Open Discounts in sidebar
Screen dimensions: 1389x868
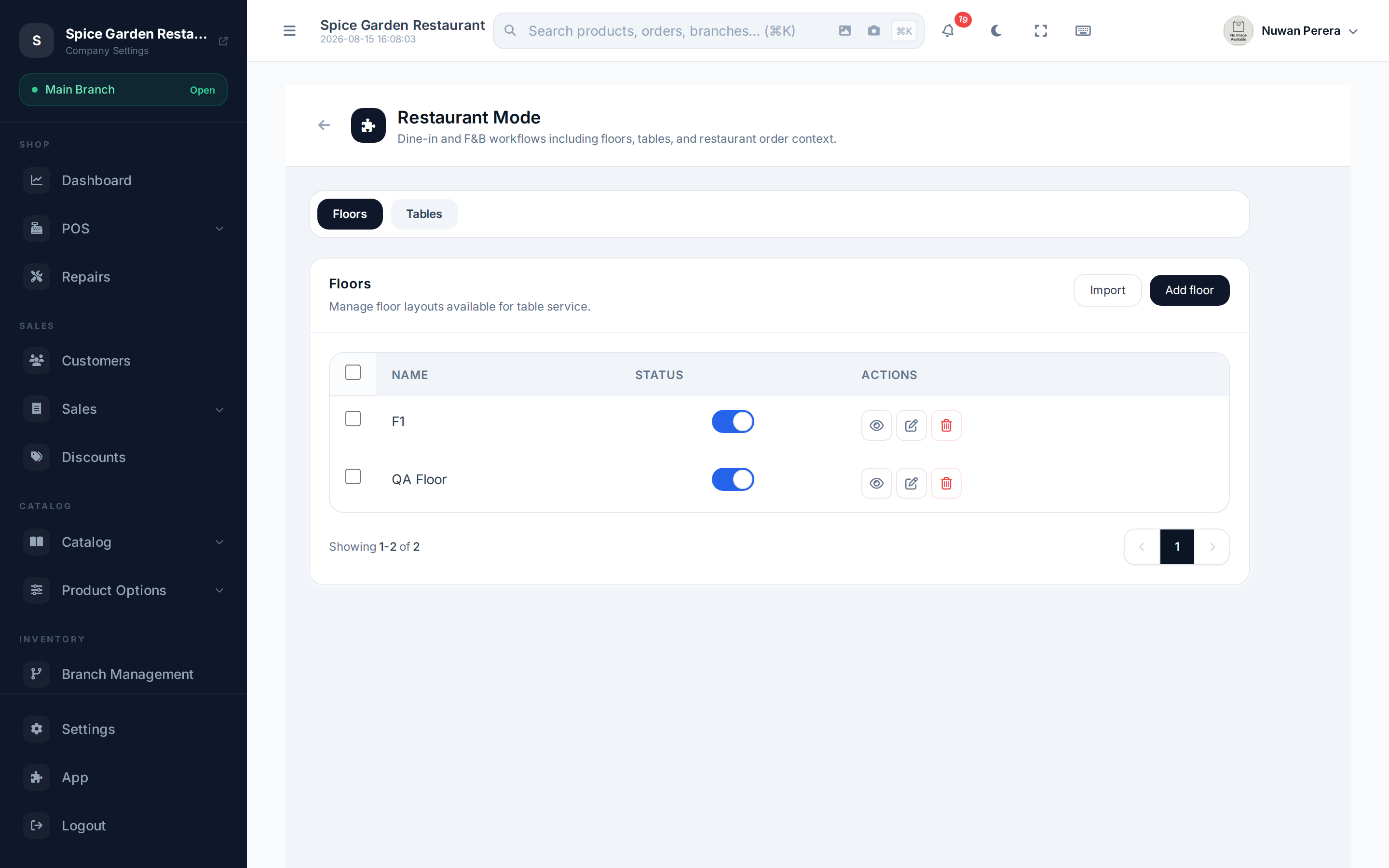123,457
